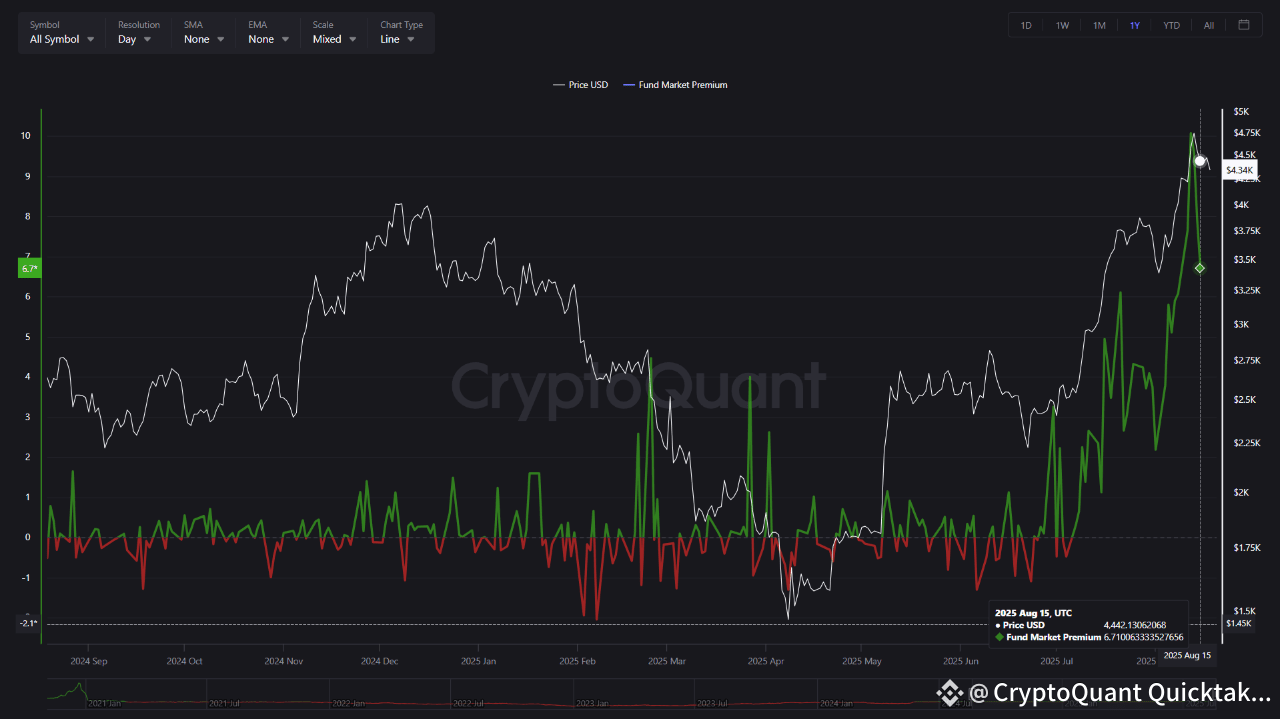Toggle Fund Market Premium legend series
The height and width of the screenshot is (719, 1280).
675,85
